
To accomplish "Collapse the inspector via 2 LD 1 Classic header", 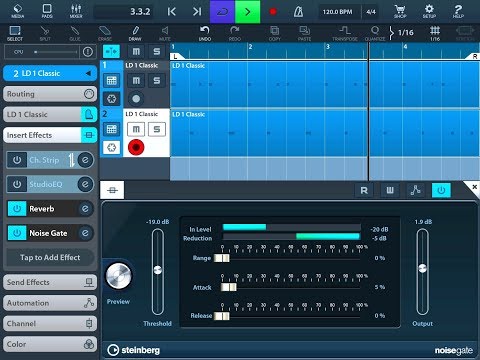I will [x=50, y=73].
